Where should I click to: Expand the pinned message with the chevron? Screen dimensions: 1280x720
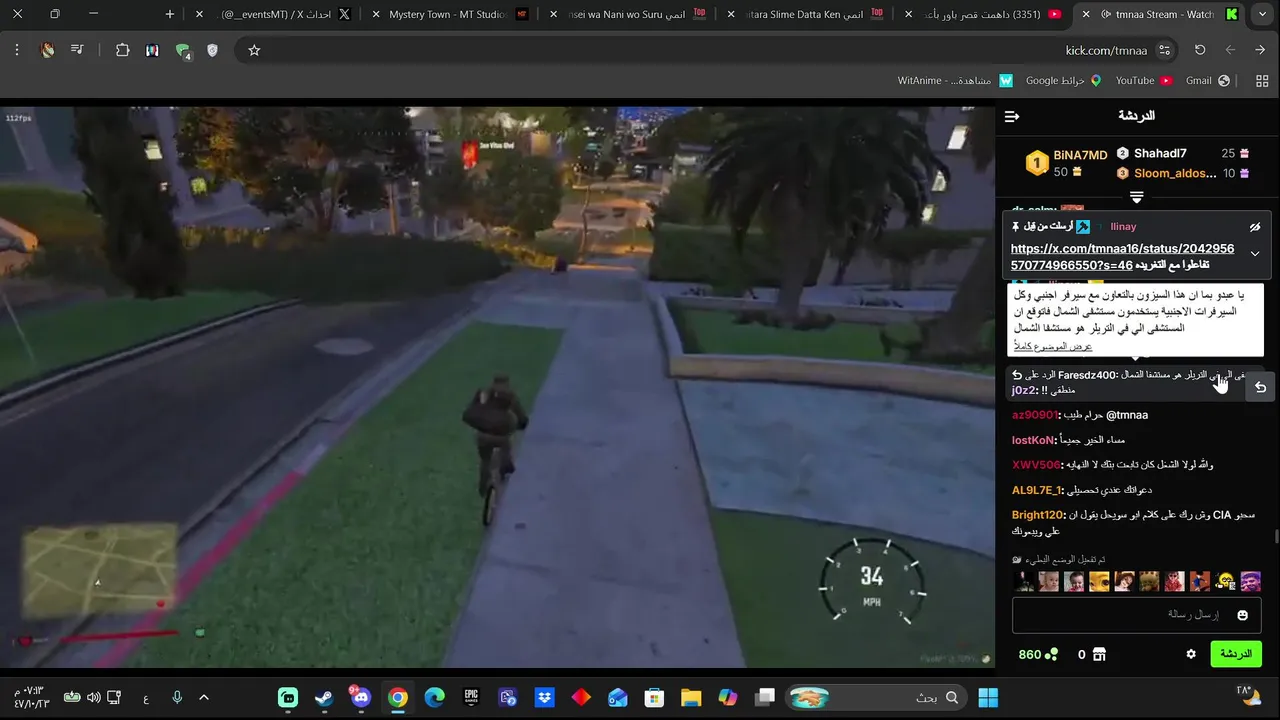(x=1255, y=254)
